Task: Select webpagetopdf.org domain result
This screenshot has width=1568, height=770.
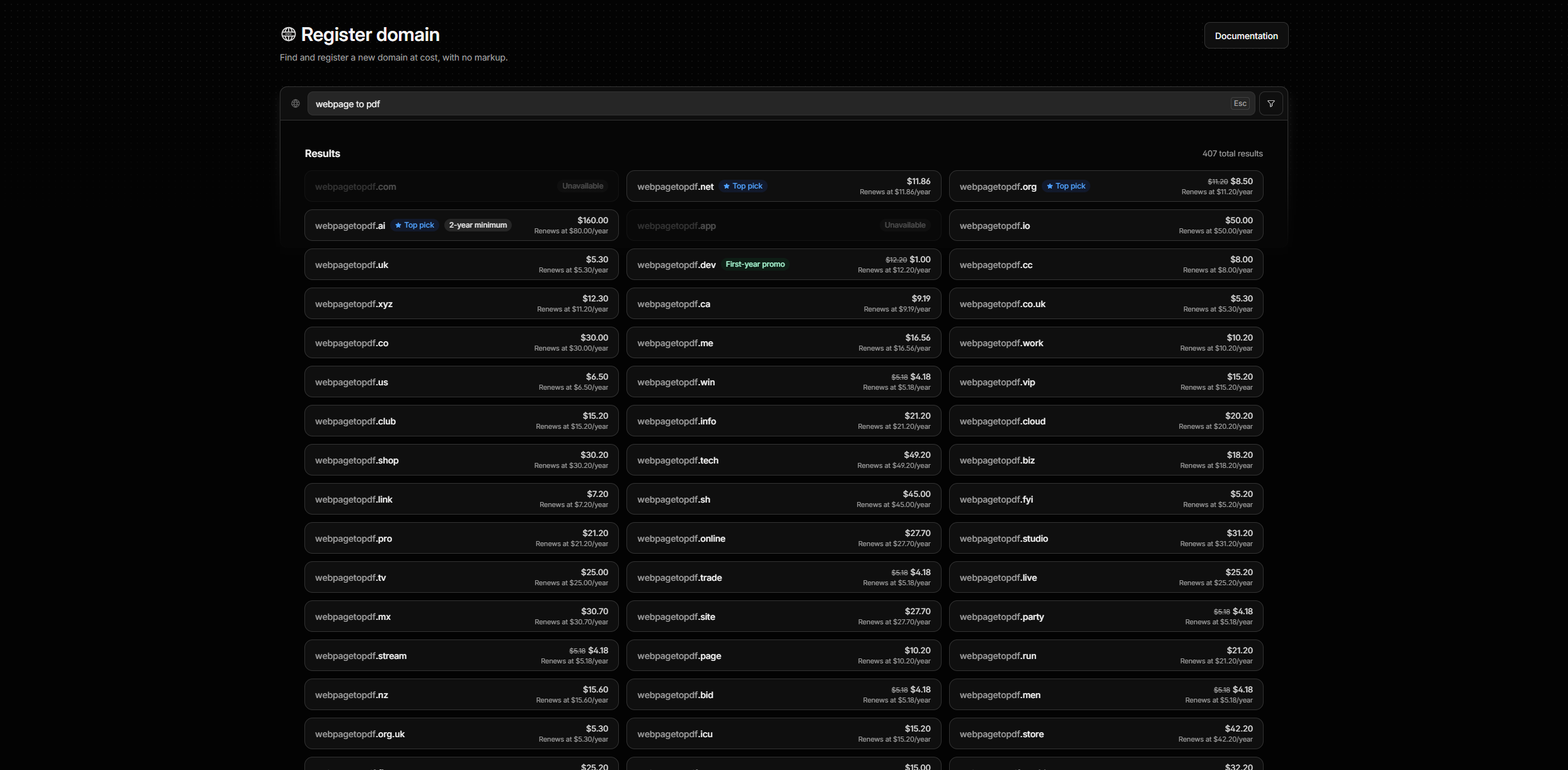Action: pyautogui.click(x=1106, y=186)
